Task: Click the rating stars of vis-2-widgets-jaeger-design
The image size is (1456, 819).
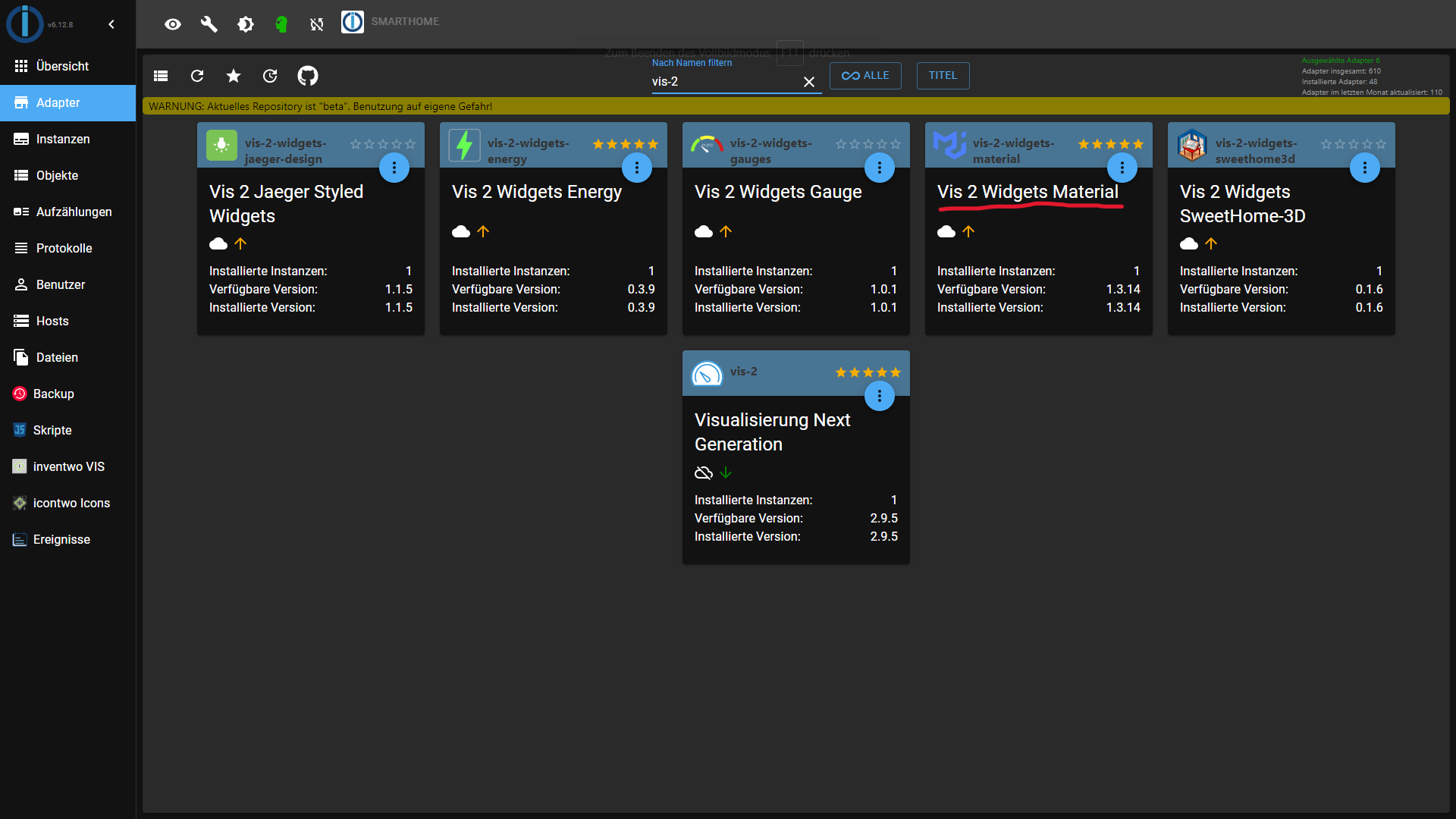Action: click(383, 144)
